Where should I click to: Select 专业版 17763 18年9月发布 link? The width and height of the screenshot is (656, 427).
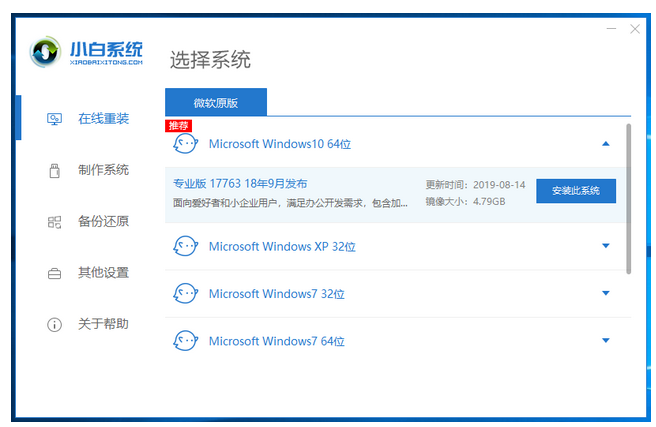tap(240, 184)
